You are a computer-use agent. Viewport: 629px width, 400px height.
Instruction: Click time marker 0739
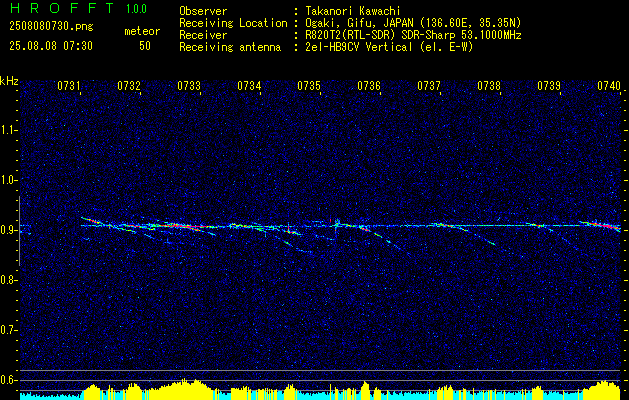pos(549,85)
